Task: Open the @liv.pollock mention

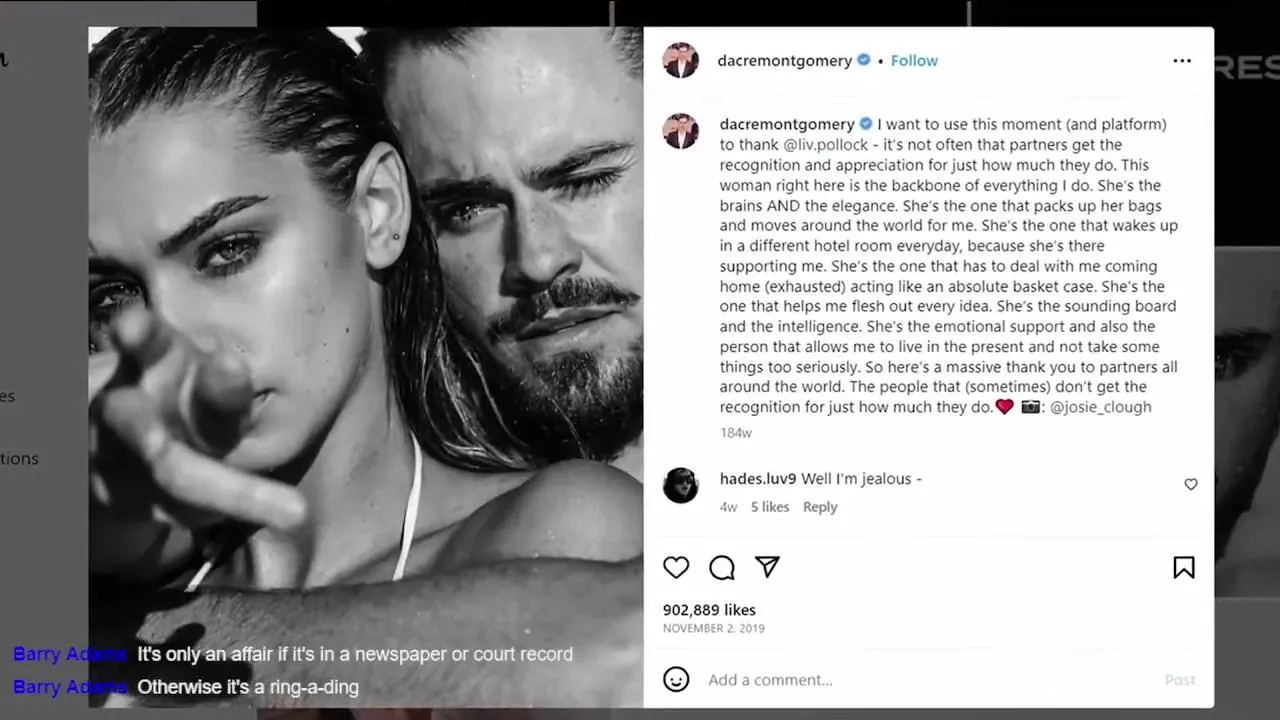Action: pos(826,145)
